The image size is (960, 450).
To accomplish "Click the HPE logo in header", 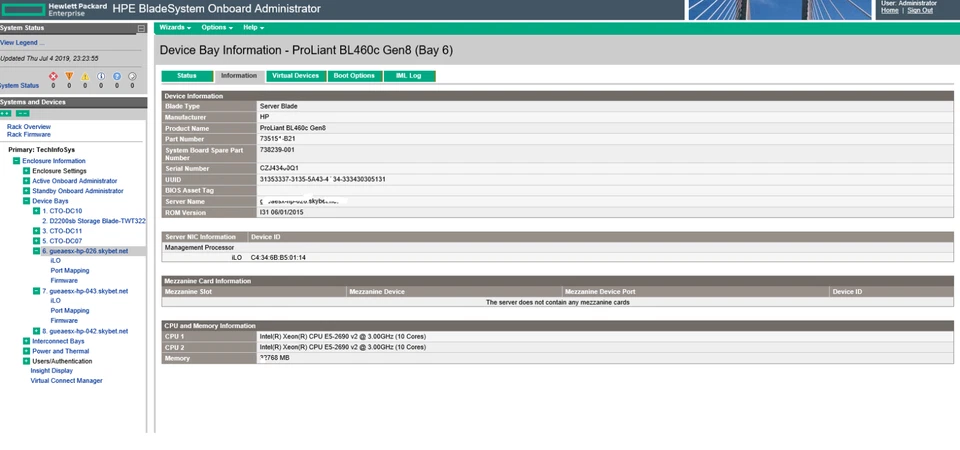I will coord(23,9).
